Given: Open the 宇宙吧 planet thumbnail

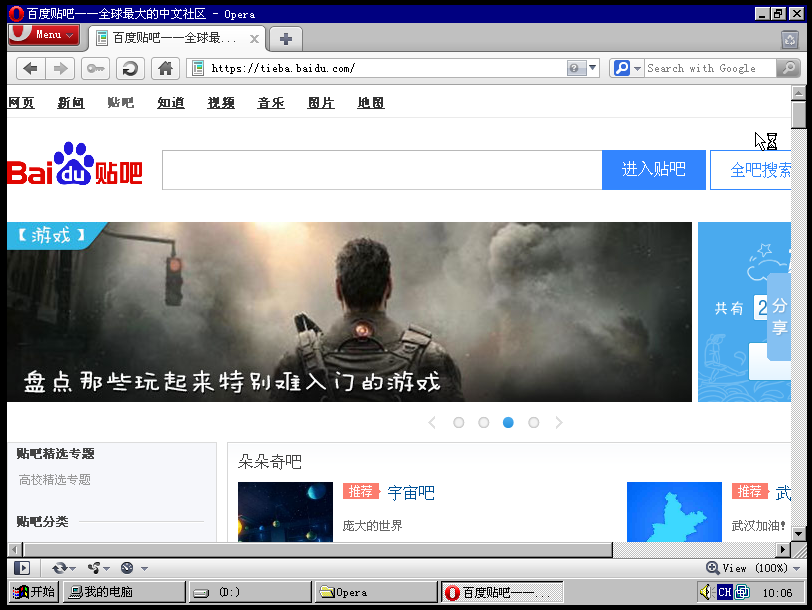Looking at the screenshot, I should point(285,512).
